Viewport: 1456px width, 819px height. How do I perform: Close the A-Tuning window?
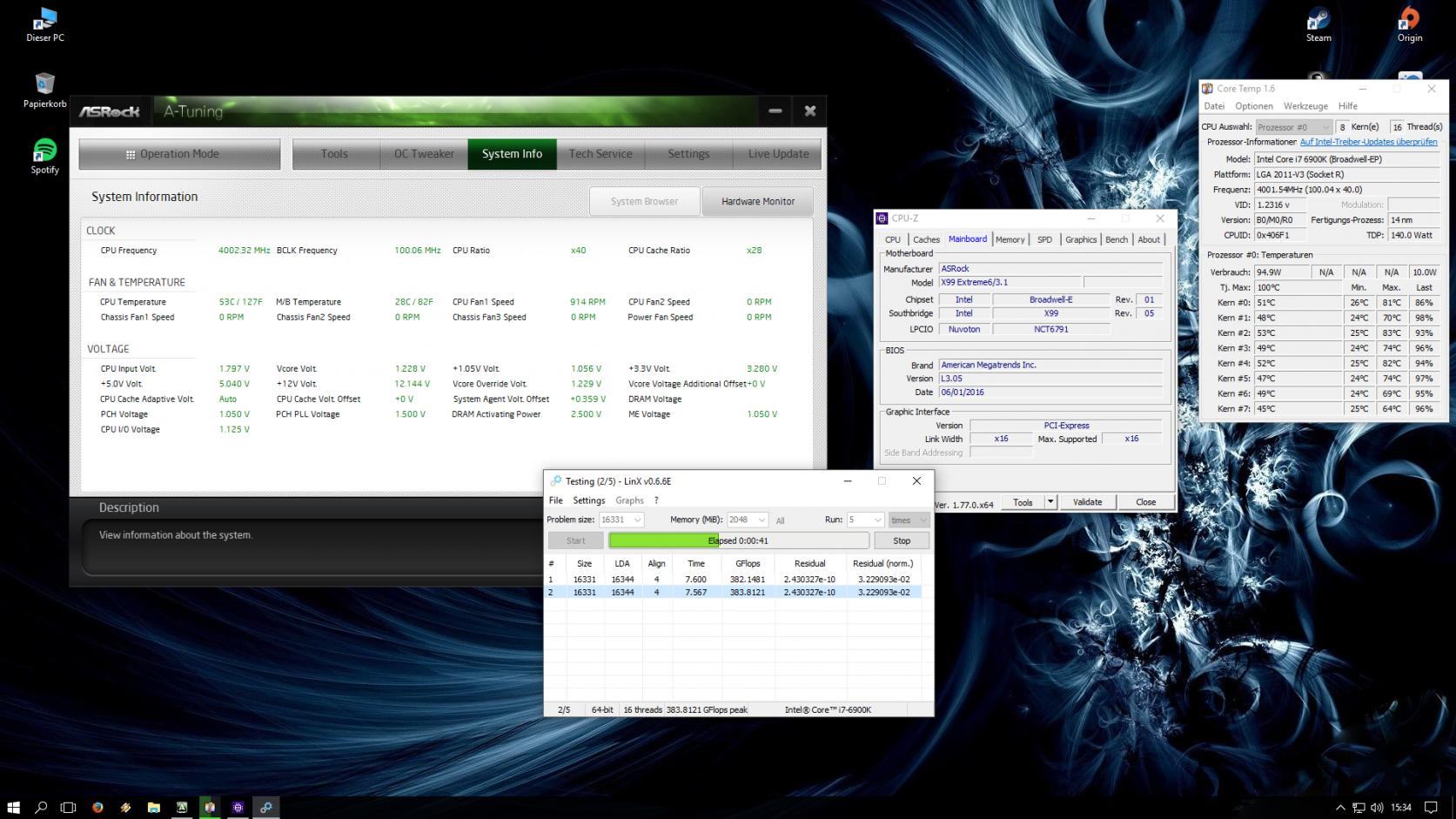tap(810, 111)
